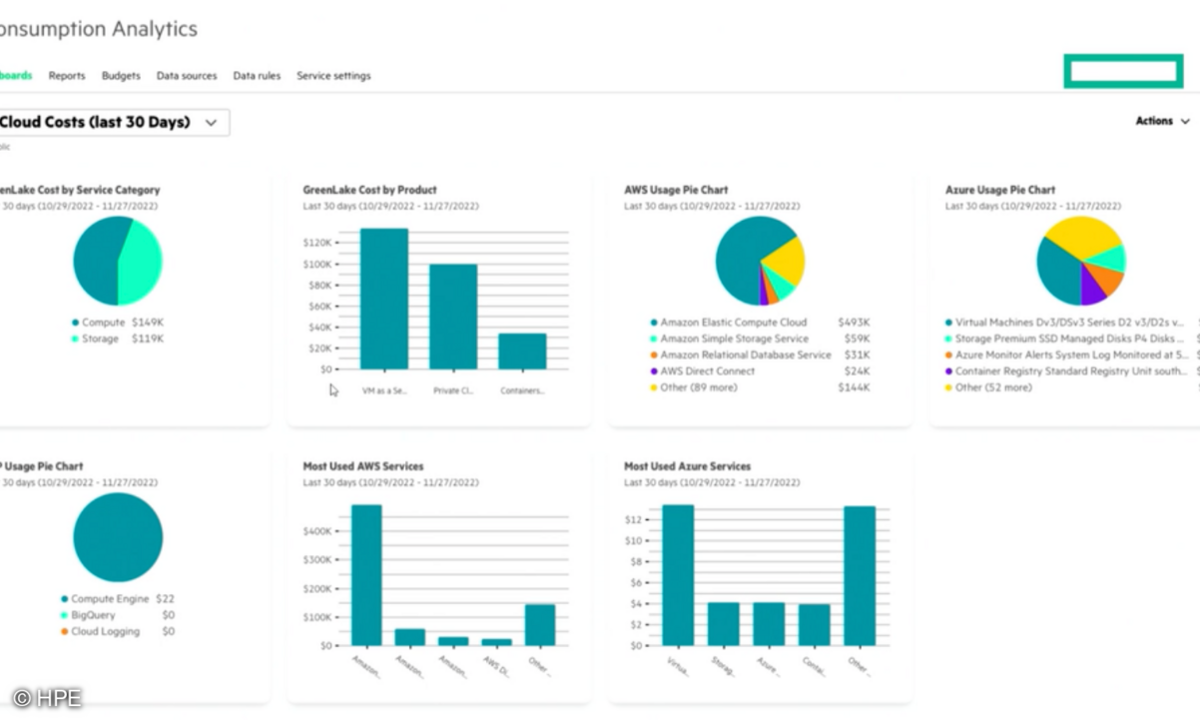
Task: Click the $144K value in AWS legend
Action: coord(855,387)
